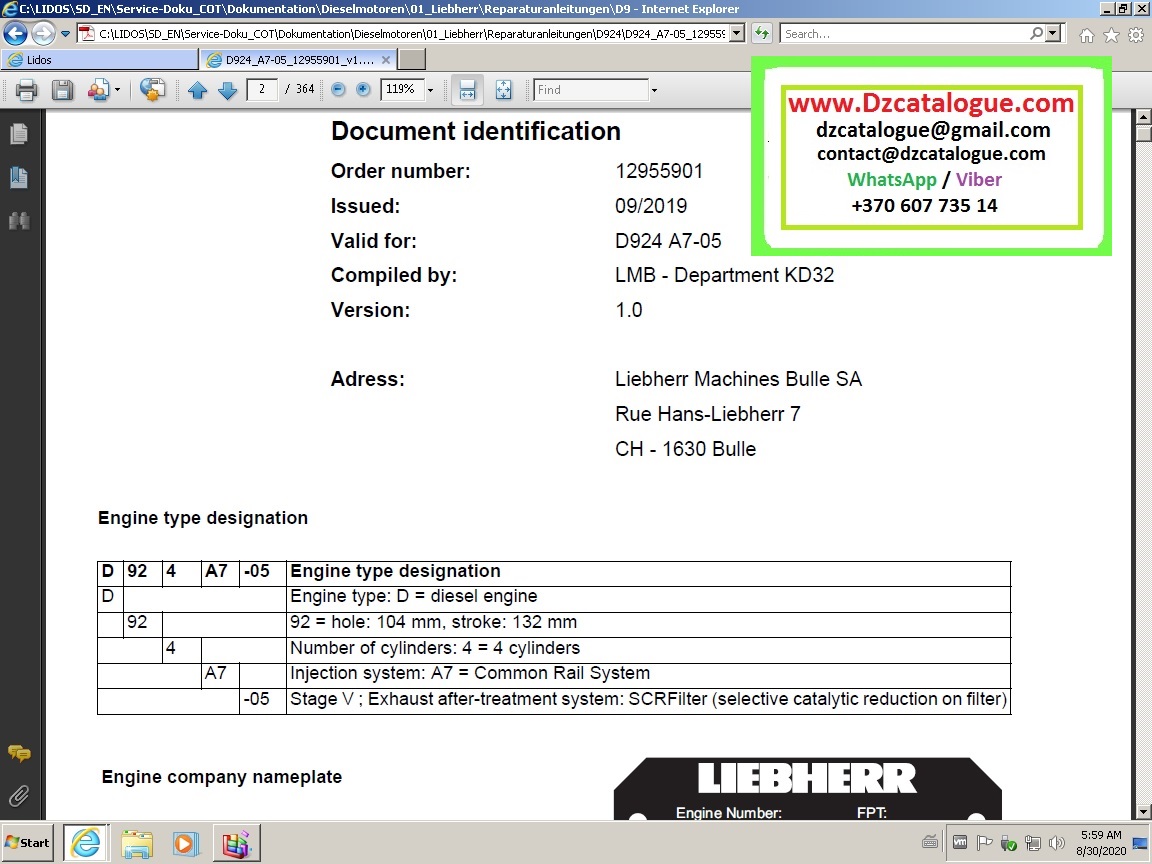Open the colorful cube app on taskbar
The height and width of the screenshot is (864, 1152).
(x=237, y=843)
